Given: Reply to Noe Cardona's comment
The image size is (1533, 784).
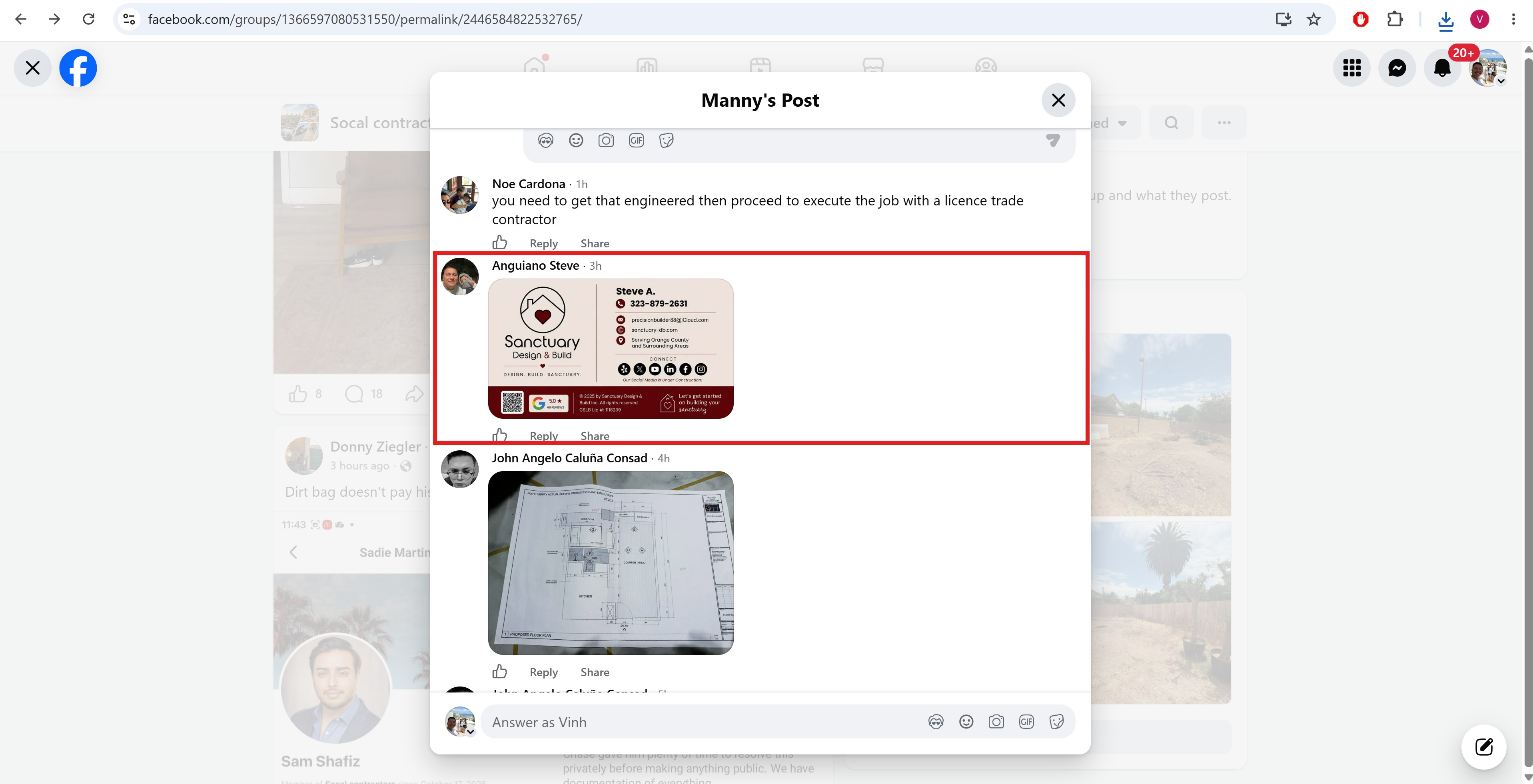Looking at the screenshot, I should (x=543, y=243).
